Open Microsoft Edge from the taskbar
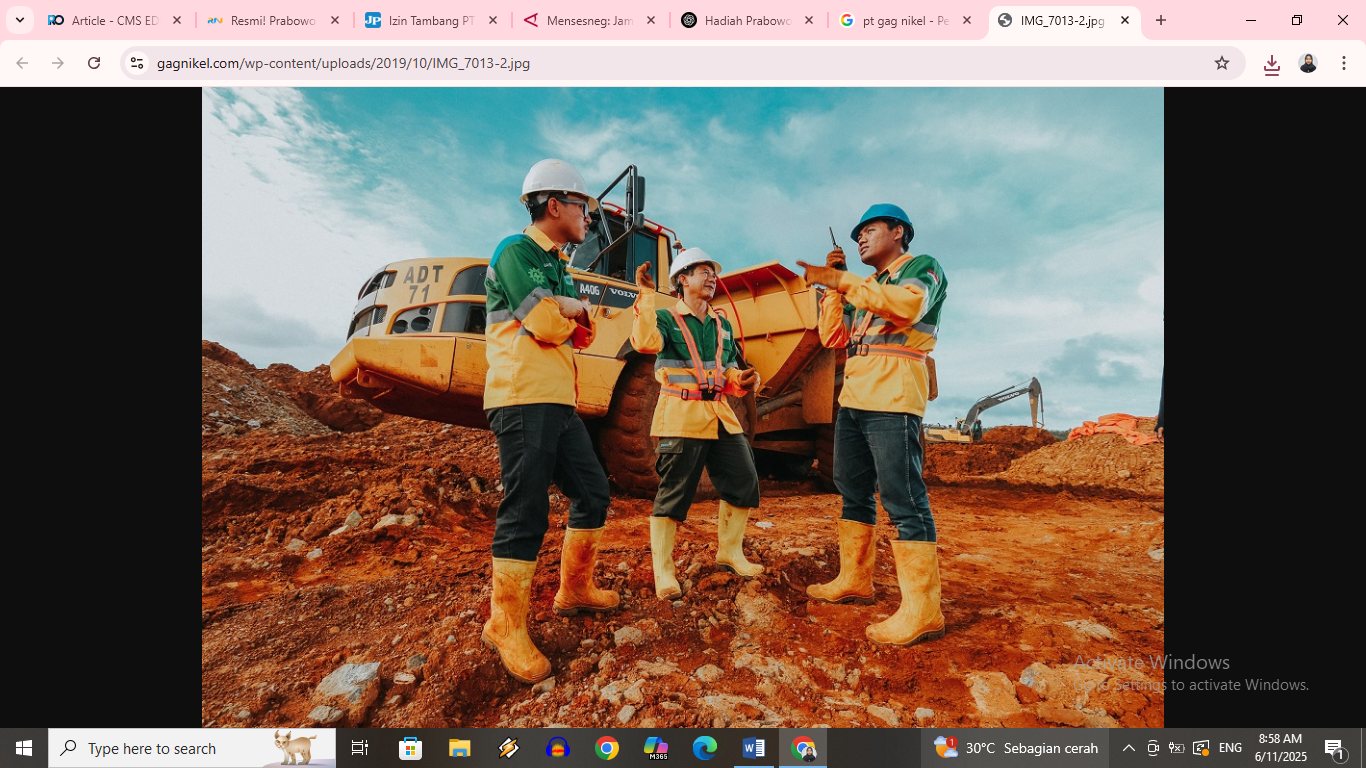The height and width of the screenshot is (768, 1366). (x=705, y=748)
